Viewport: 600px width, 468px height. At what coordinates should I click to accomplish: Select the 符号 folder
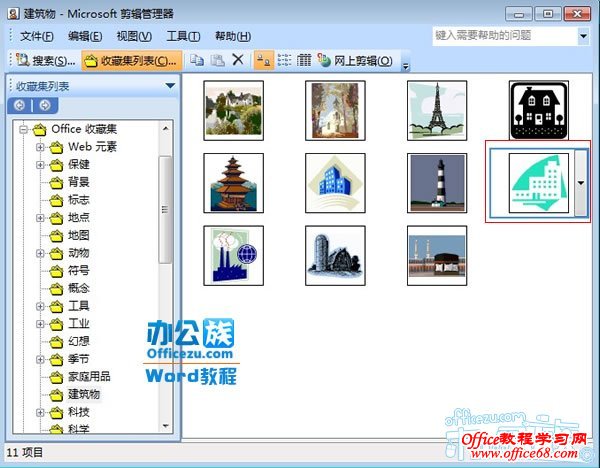[x=78, y=271]
